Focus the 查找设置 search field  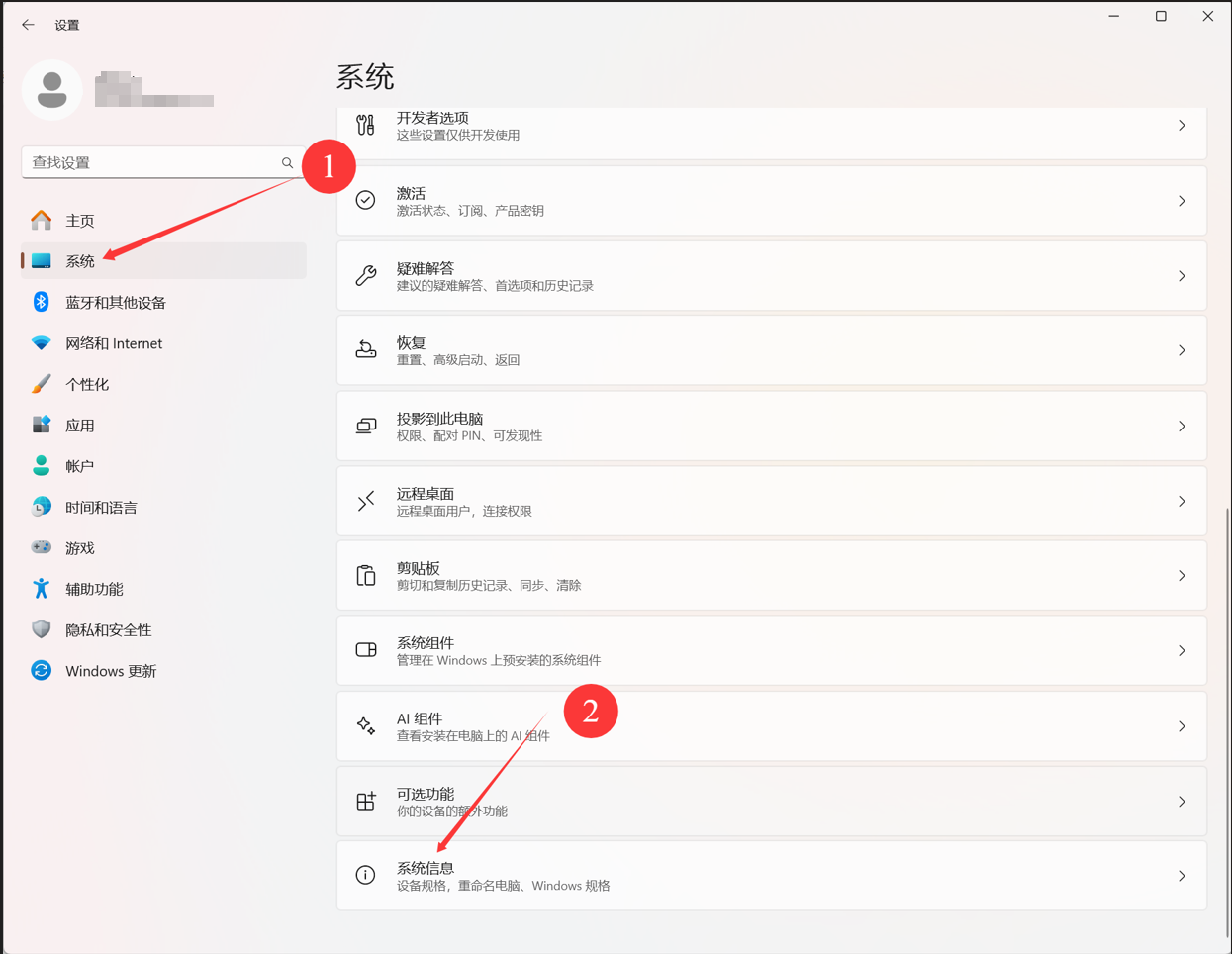click(163, 162)
